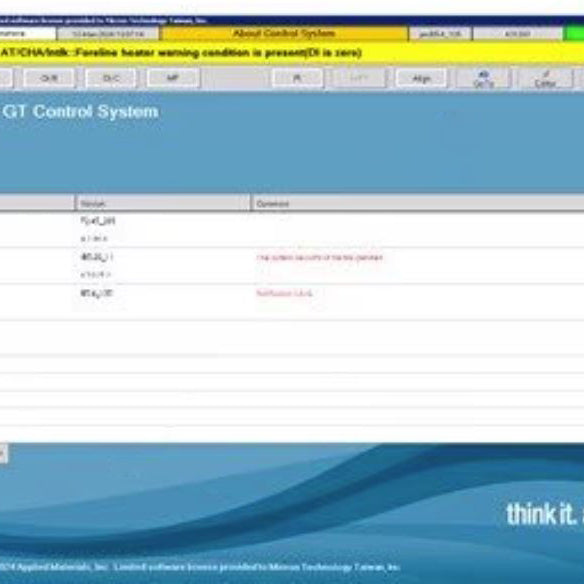Click the Align toolbar button
The width and height of the screenshot is (584, 584).
(x=421, y=79)
